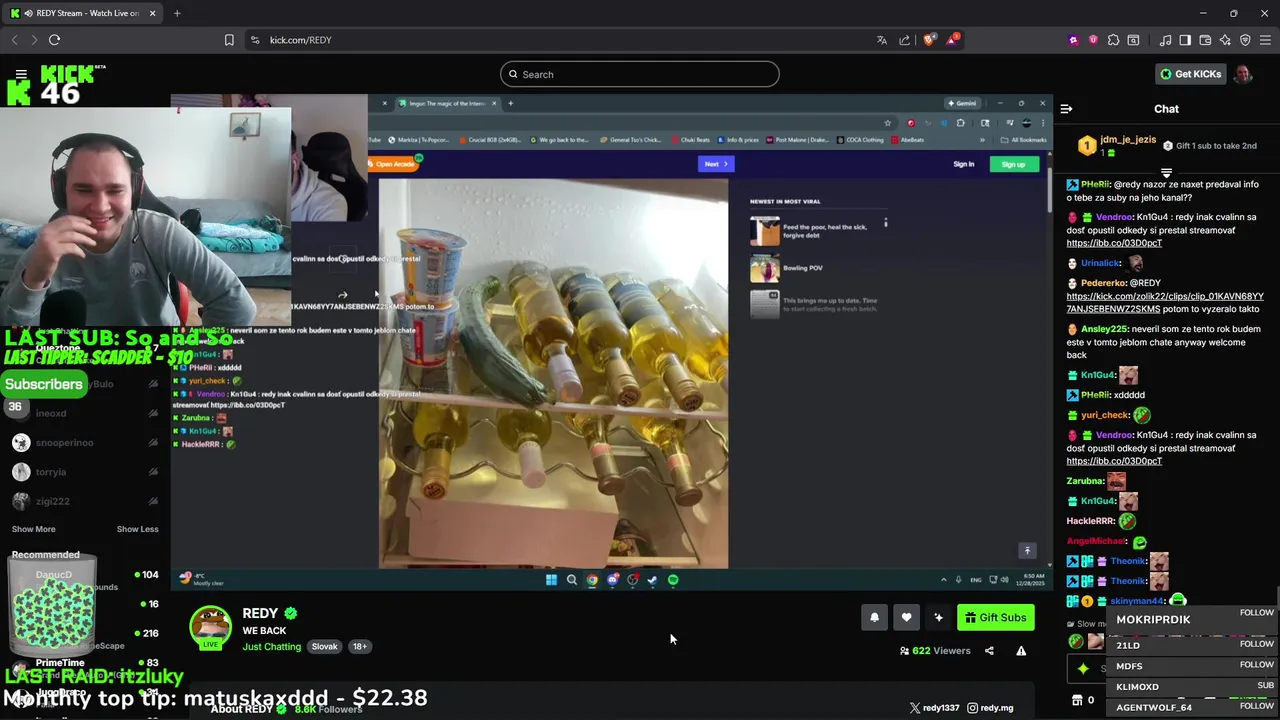
Task: Click the Slovak language tag
Action: point(325,647)
